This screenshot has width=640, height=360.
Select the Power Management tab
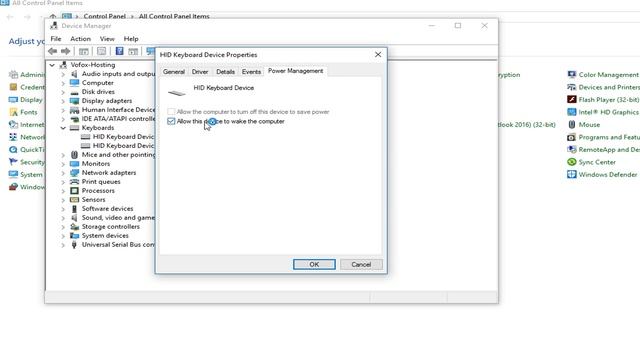pos(296,71)
